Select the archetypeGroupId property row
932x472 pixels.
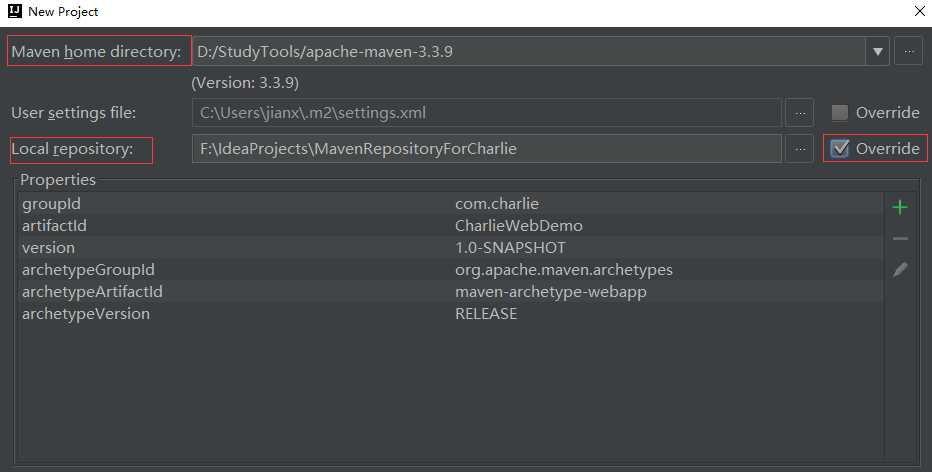(x=451, y=270)
